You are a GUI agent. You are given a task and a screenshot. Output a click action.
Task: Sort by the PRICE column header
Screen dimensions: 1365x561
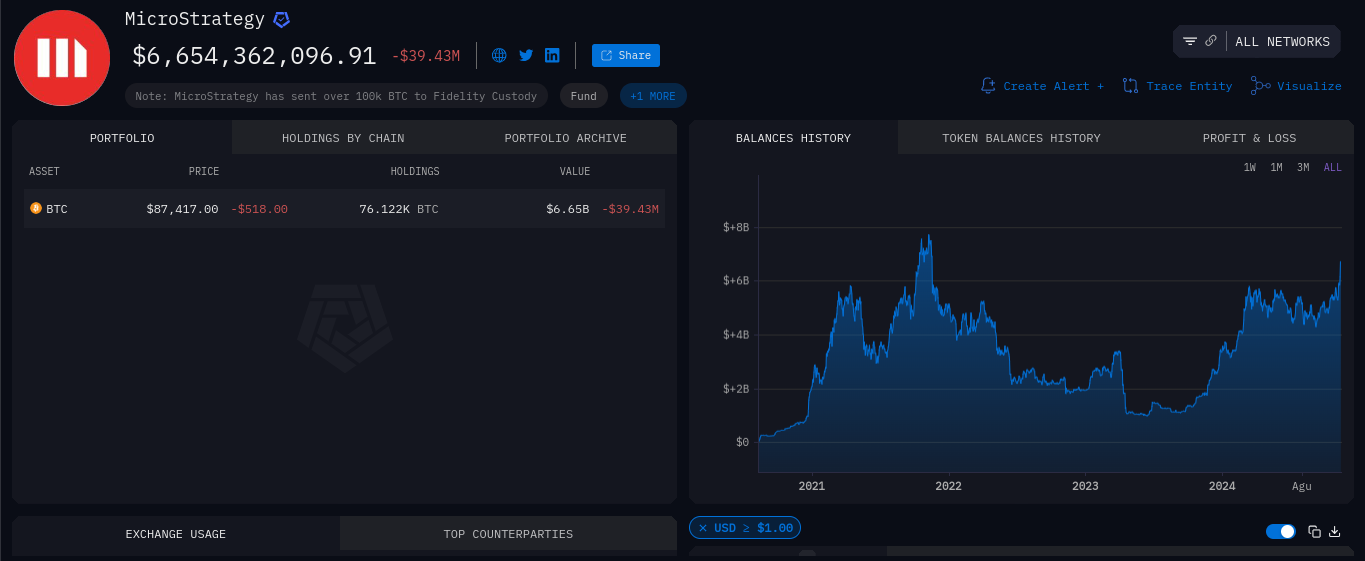pyautogui.click(x=204, y=172)
